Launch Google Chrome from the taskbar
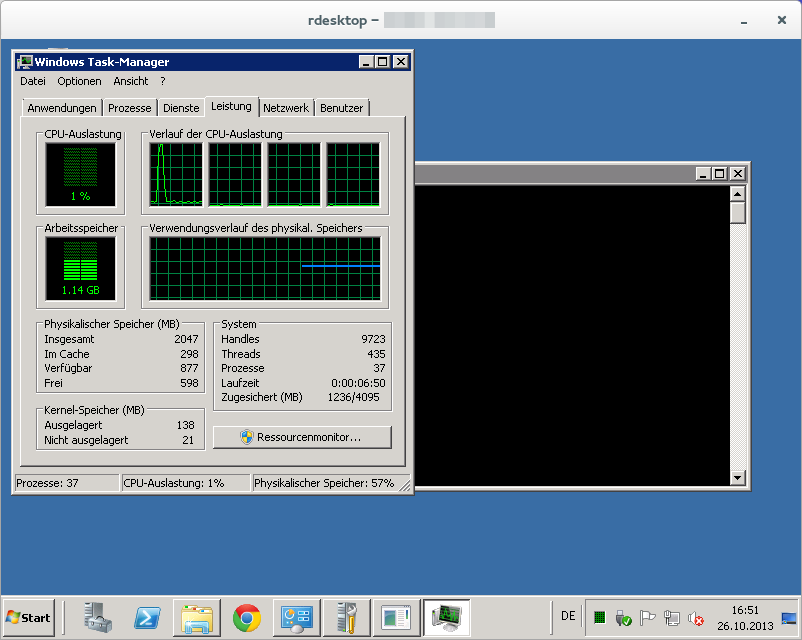This screenshot has width=802, height=640. 247,617
